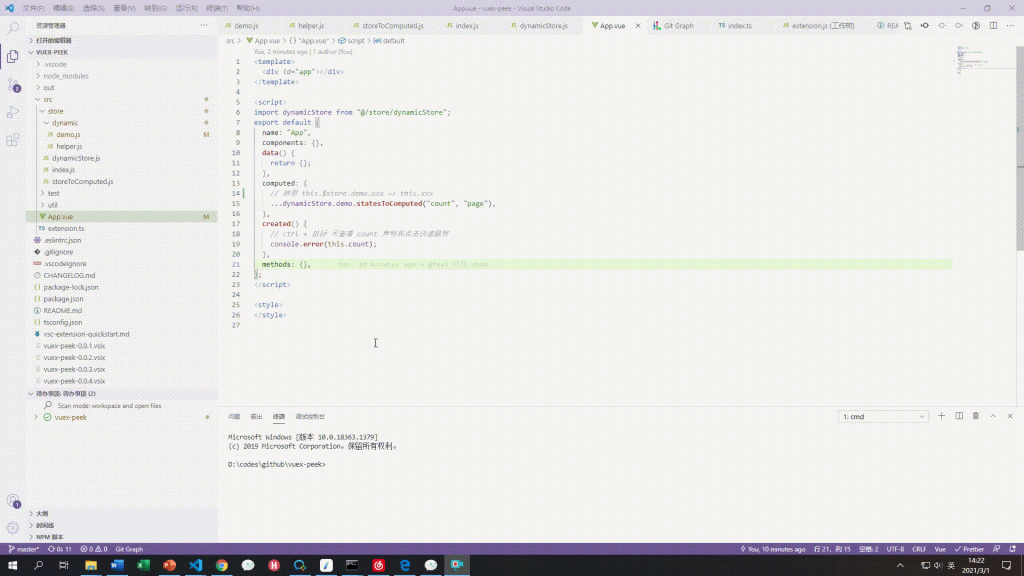Click the master branch in status bar

[25, 549]
